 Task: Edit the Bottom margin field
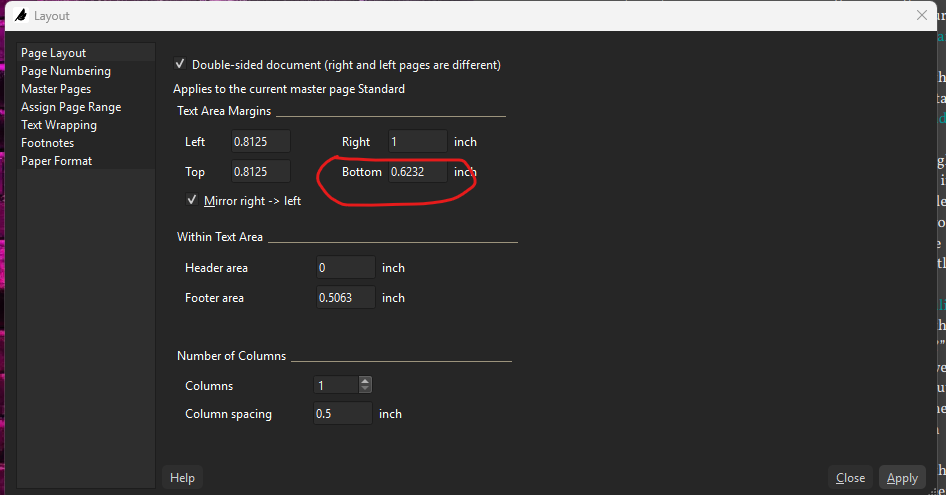coord(417,172)
